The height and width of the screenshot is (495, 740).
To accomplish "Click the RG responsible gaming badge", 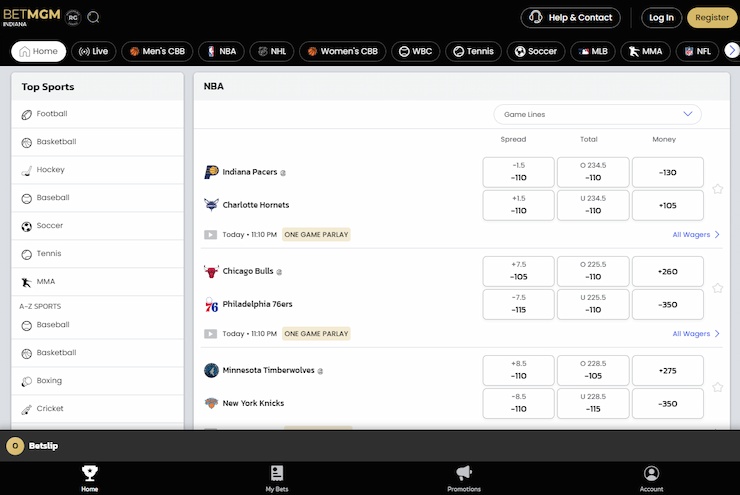I will (x=73, y=17).
